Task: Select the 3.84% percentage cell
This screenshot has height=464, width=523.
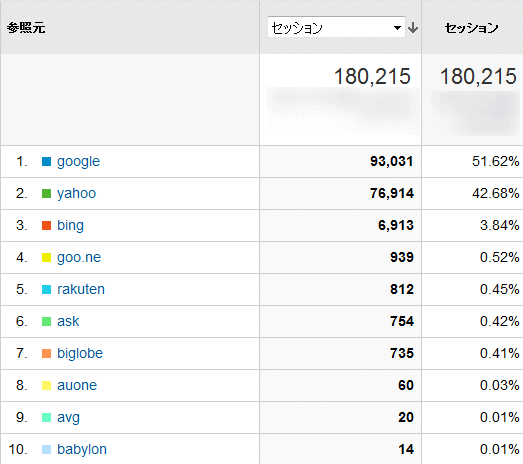Action: click(x=500, y=225)
